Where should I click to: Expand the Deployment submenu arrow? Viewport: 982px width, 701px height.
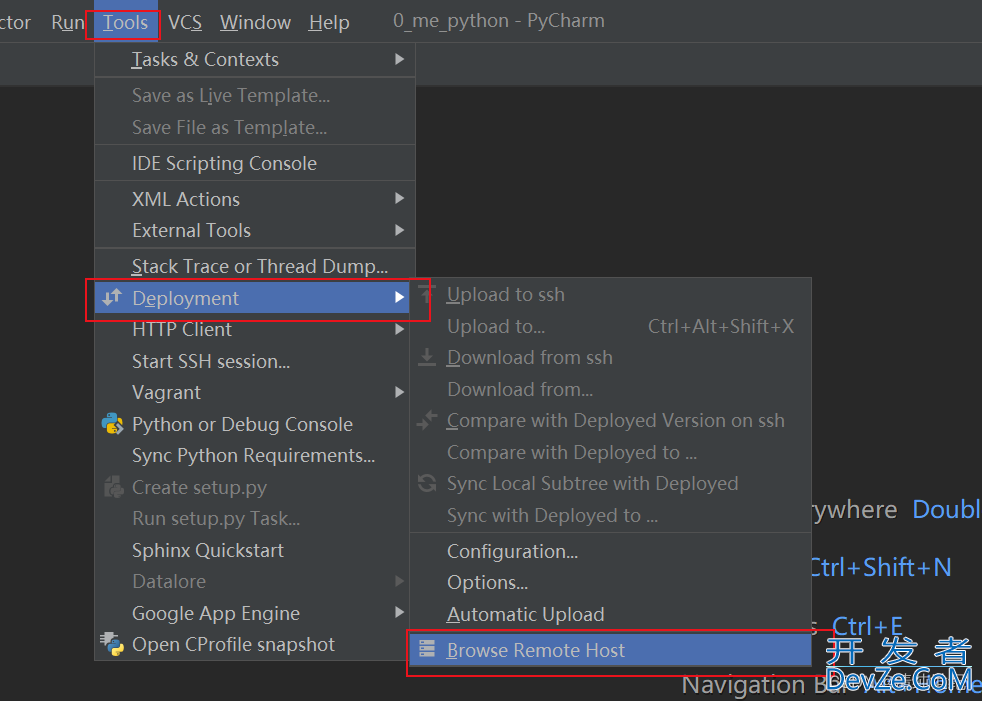(400, 298)
